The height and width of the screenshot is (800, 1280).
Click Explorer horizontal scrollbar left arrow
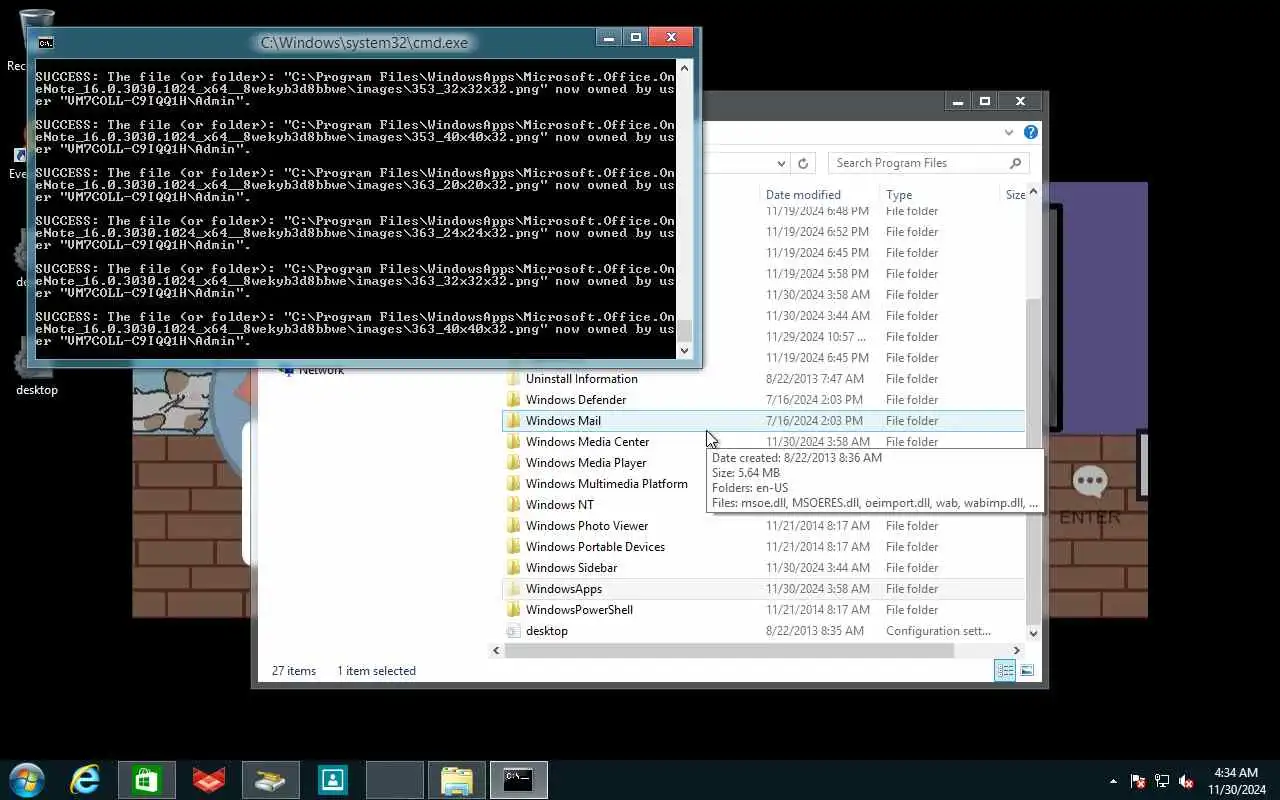pyautogui.click(x=496, y=650)
